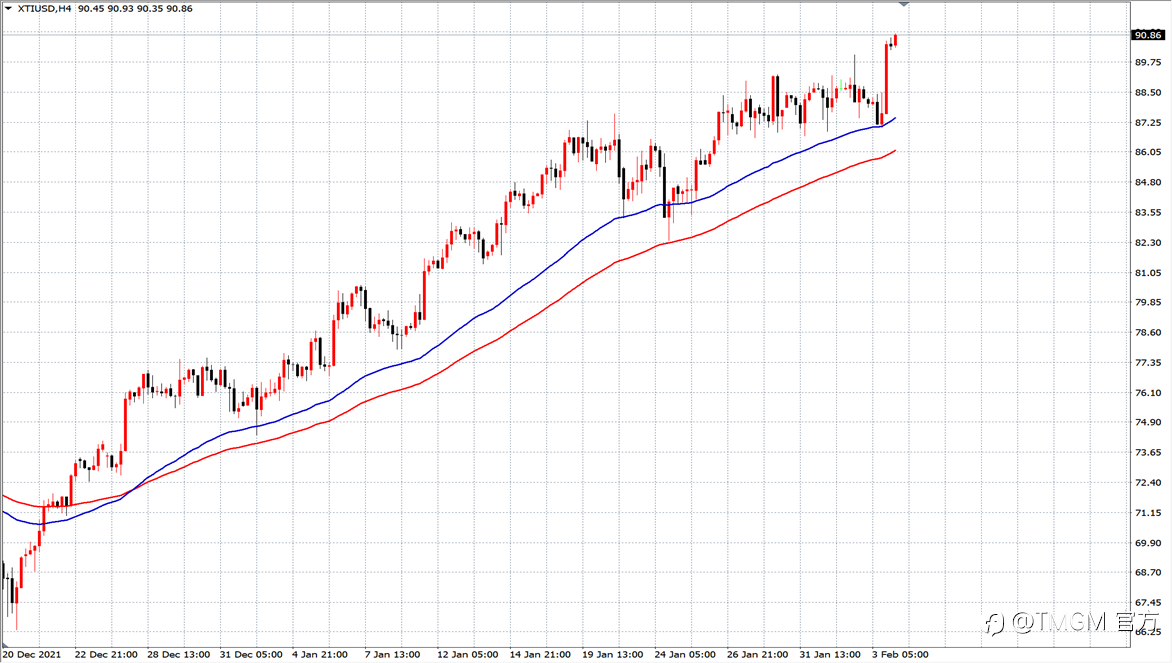
Task: Click the 72.40 price axis label
Action: tap(1148, 483)
